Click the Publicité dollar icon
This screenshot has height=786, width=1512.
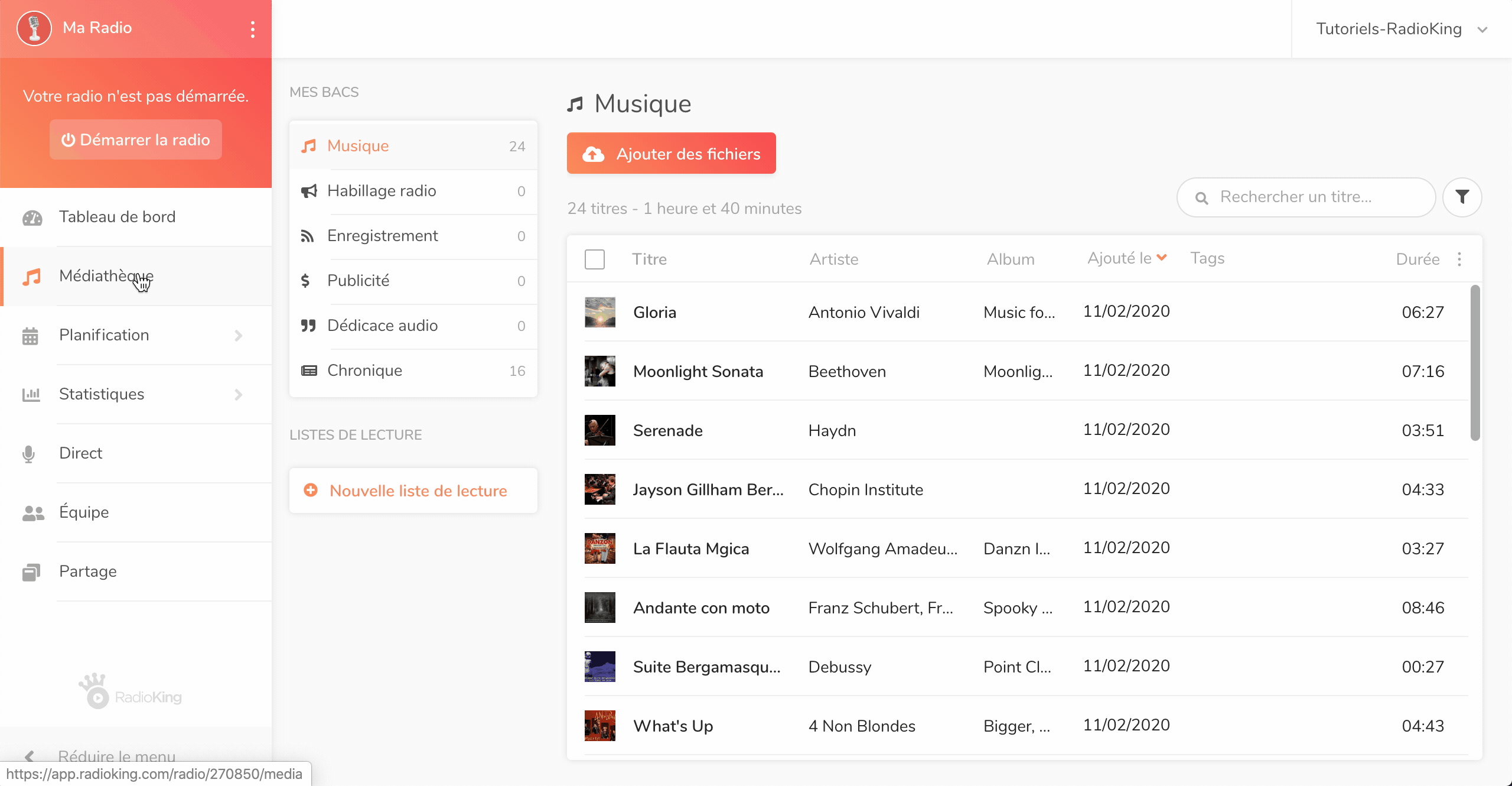pyautogui.click(x=305, y=281)
